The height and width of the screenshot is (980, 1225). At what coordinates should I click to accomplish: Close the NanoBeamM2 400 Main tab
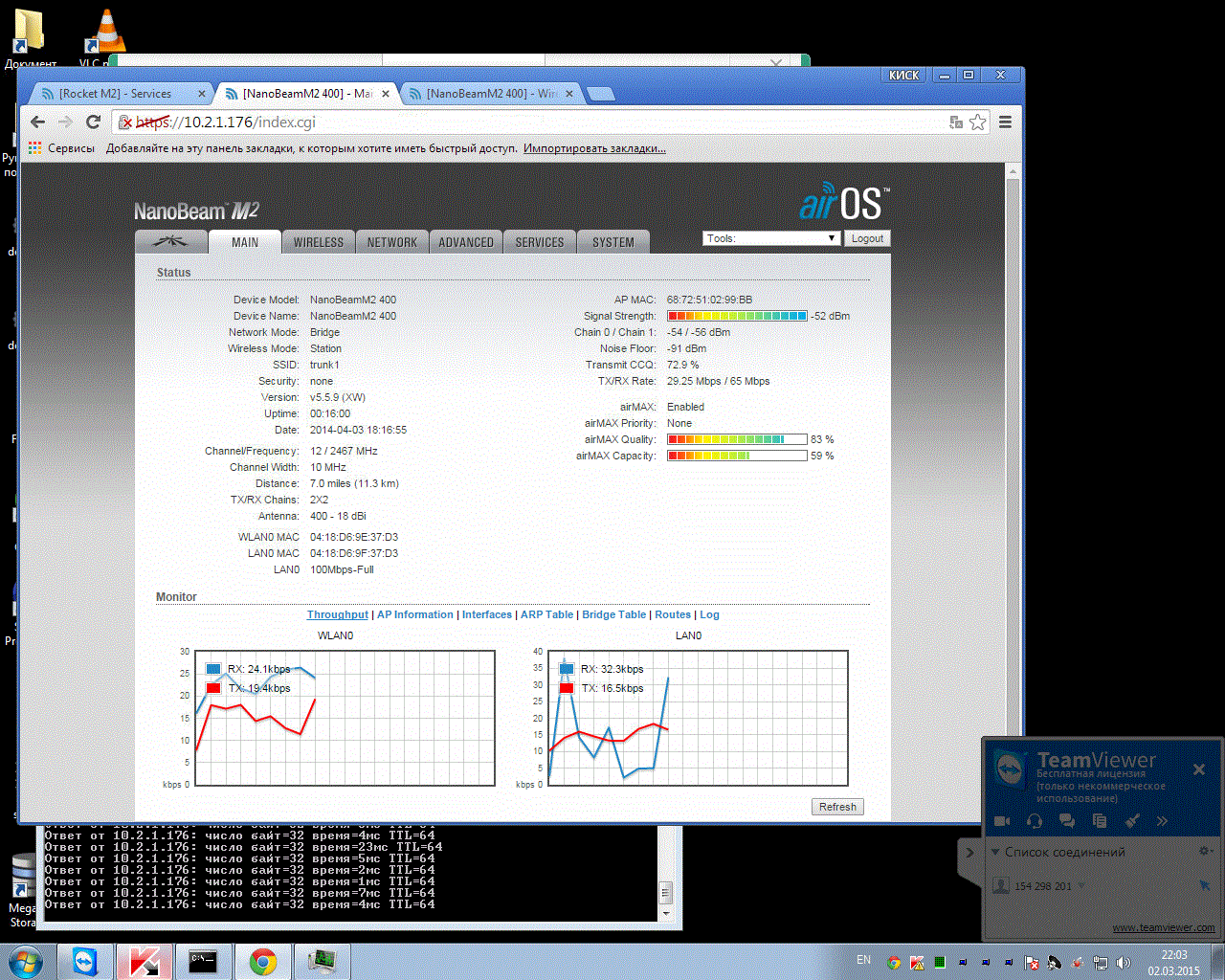click(386, 94)
